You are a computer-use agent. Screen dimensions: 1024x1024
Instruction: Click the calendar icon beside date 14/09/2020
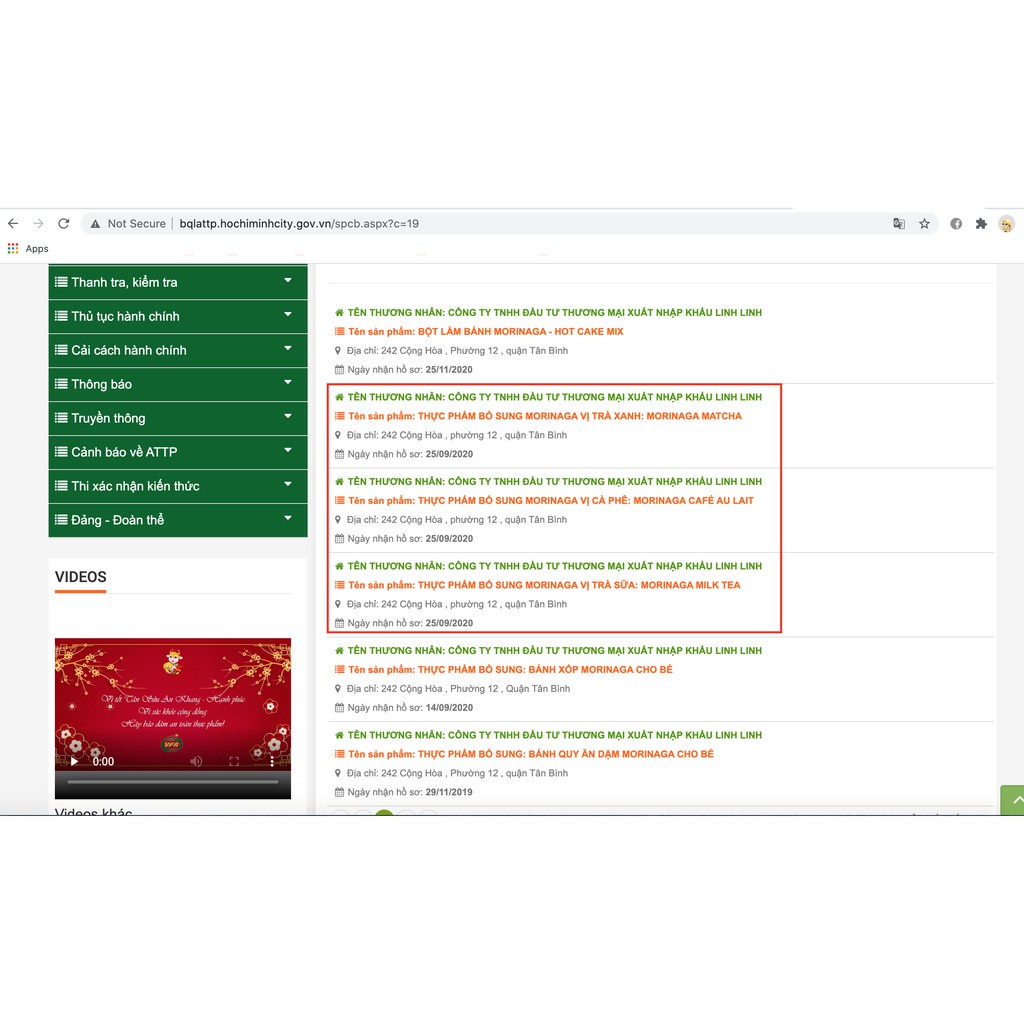point(339,707)
